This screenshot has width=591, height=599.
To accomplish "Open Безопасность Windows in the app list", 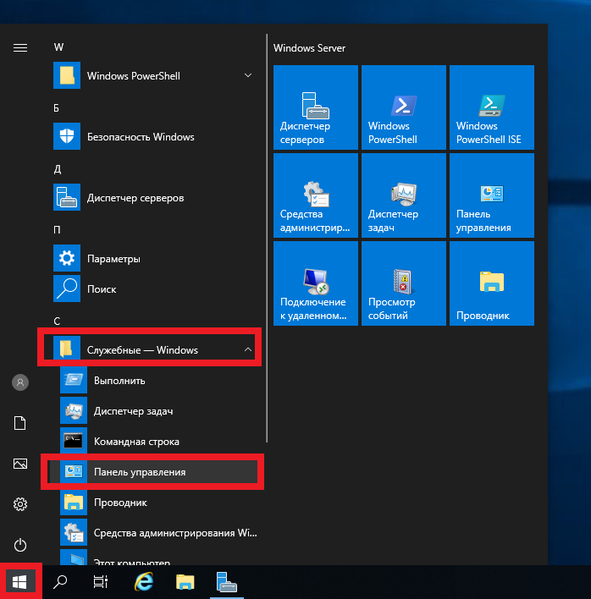I will pos(156,136).
